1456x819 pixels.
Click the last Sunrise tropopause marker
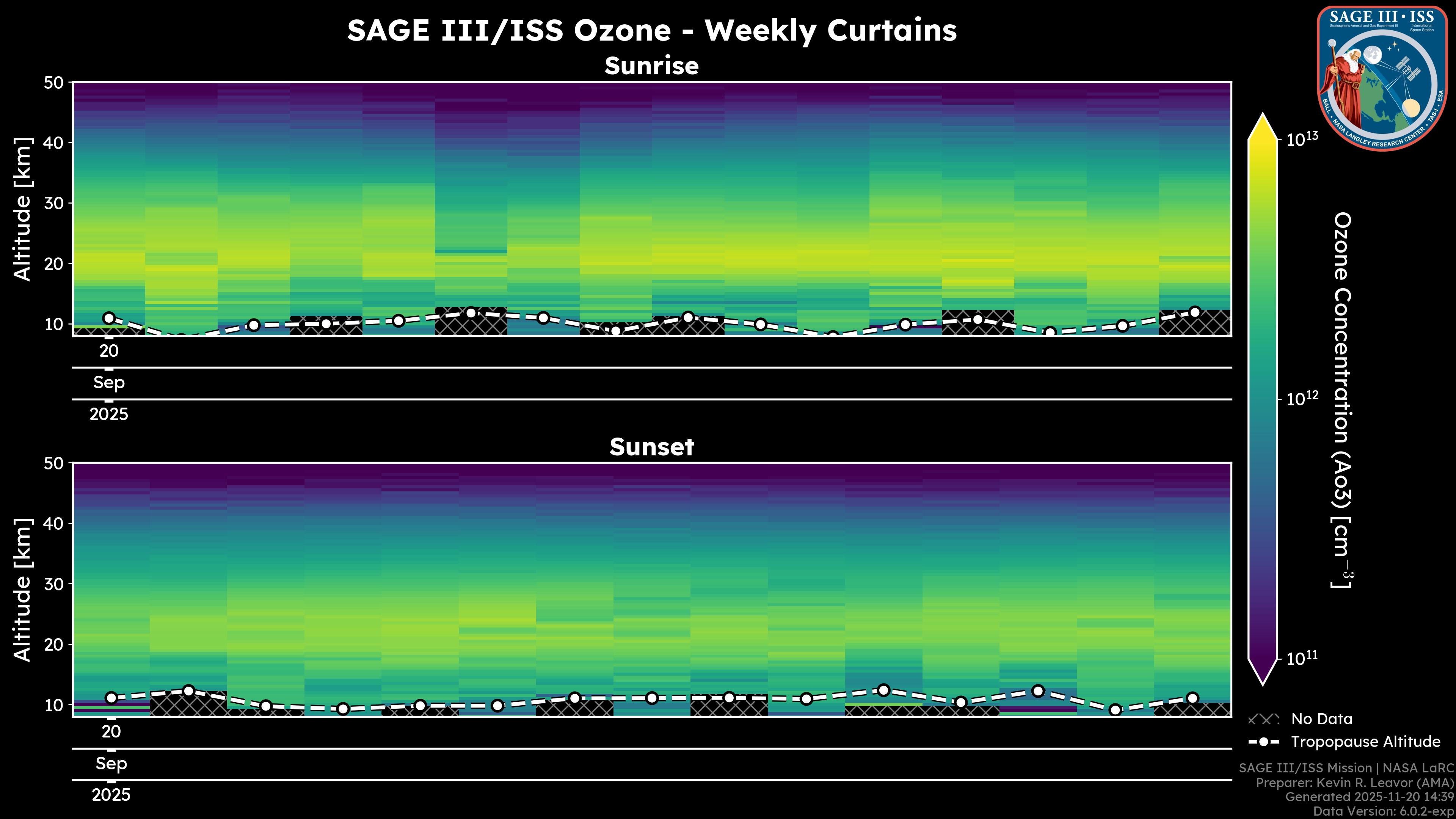pos(1194,312)
